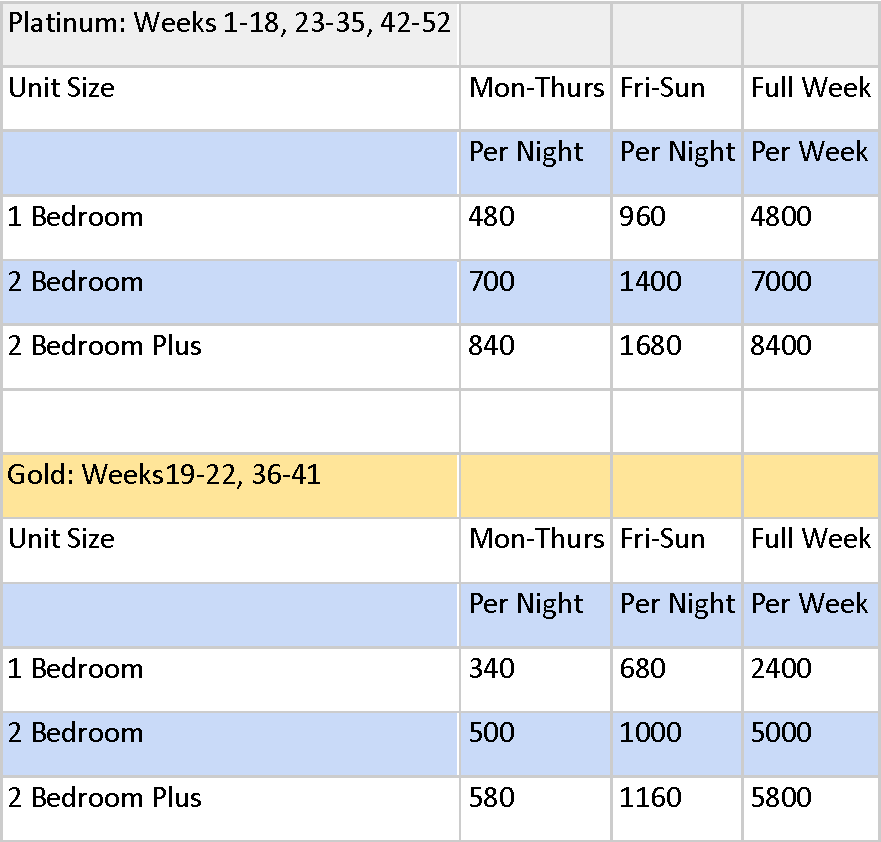Screen dimensions: 881x842
Task: Click the 7000 full week cell
Action: click(x=812, y=292)
